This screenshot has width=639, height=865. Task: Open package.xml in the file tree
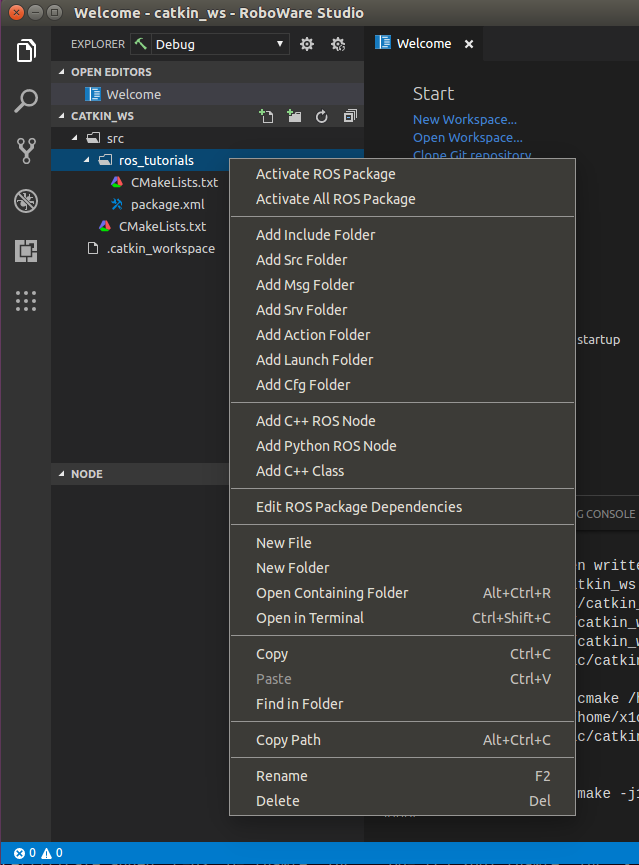(x=167, y=204)
